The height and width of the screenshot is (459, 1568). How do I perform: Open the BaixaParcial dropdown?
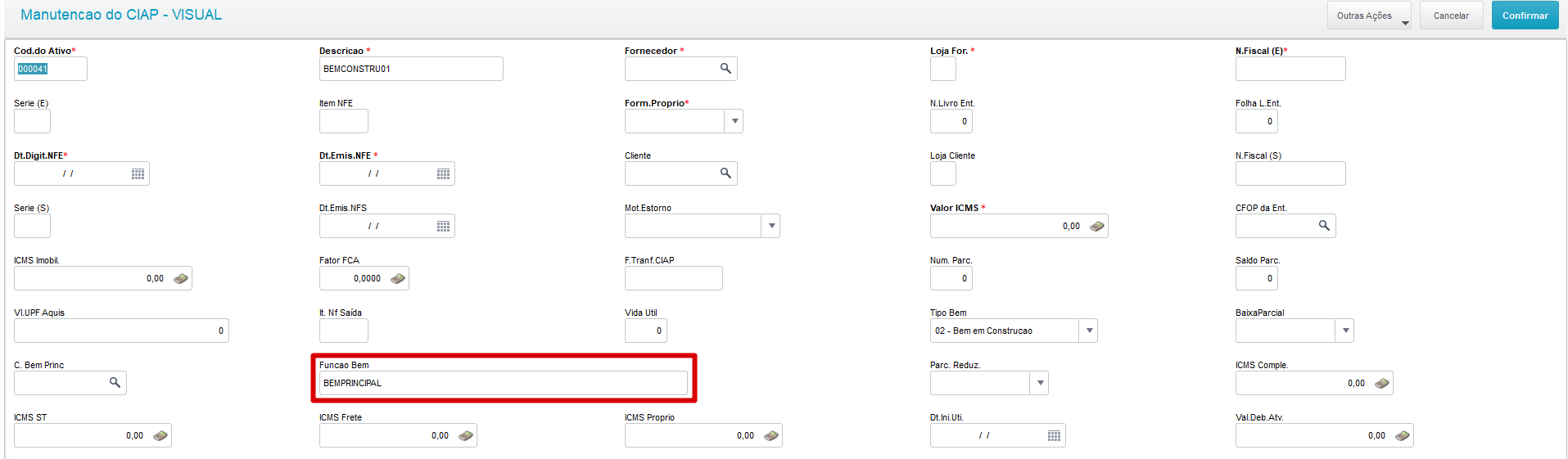pyautogui.click(x=1345, y=331)
